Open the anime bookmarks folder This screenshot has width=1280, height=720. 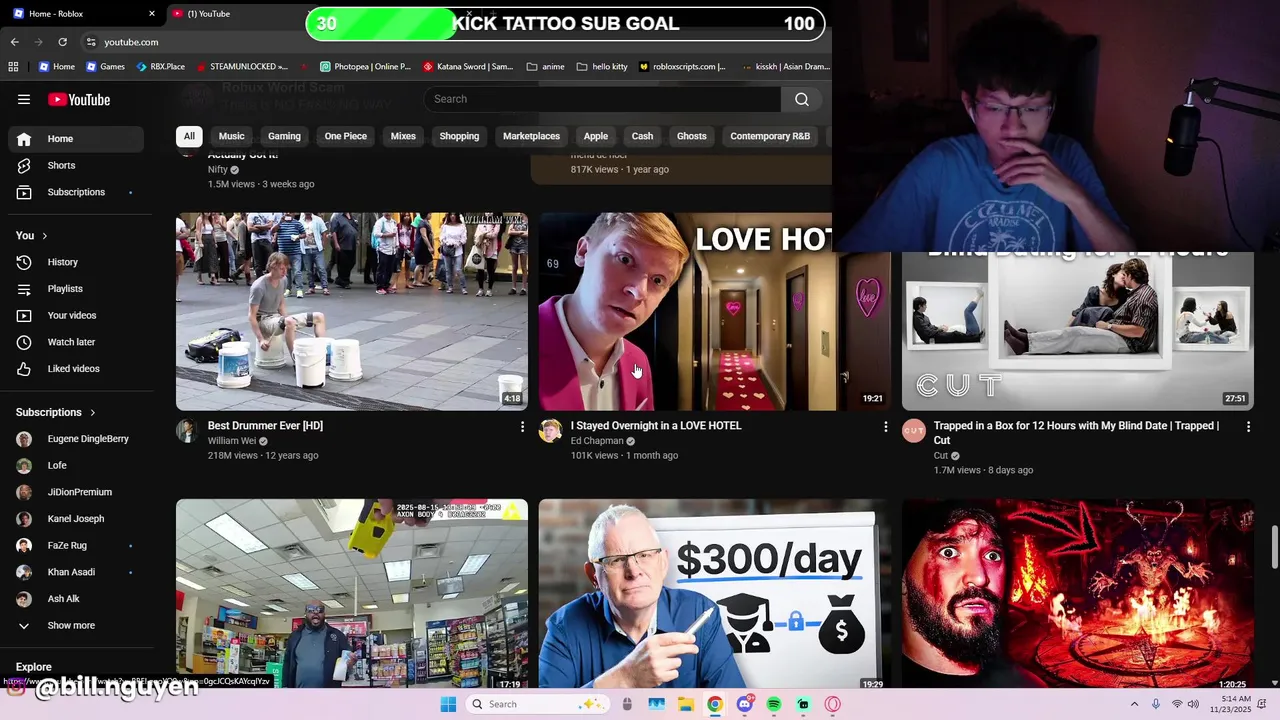[x=545, y=67]
